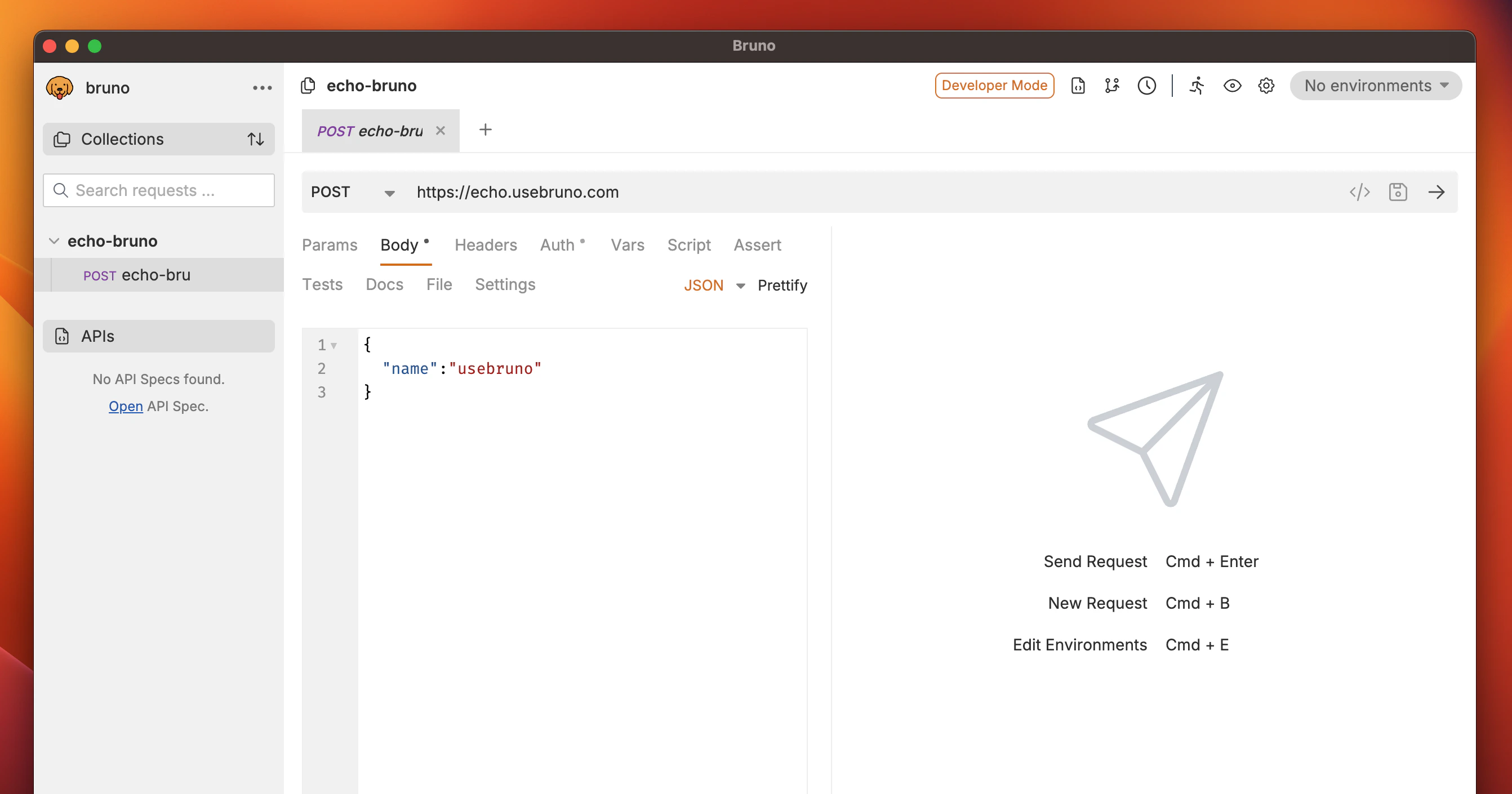Focus the Search requests field
Screen dimensions: 1512x794
(x=158, y=190)
